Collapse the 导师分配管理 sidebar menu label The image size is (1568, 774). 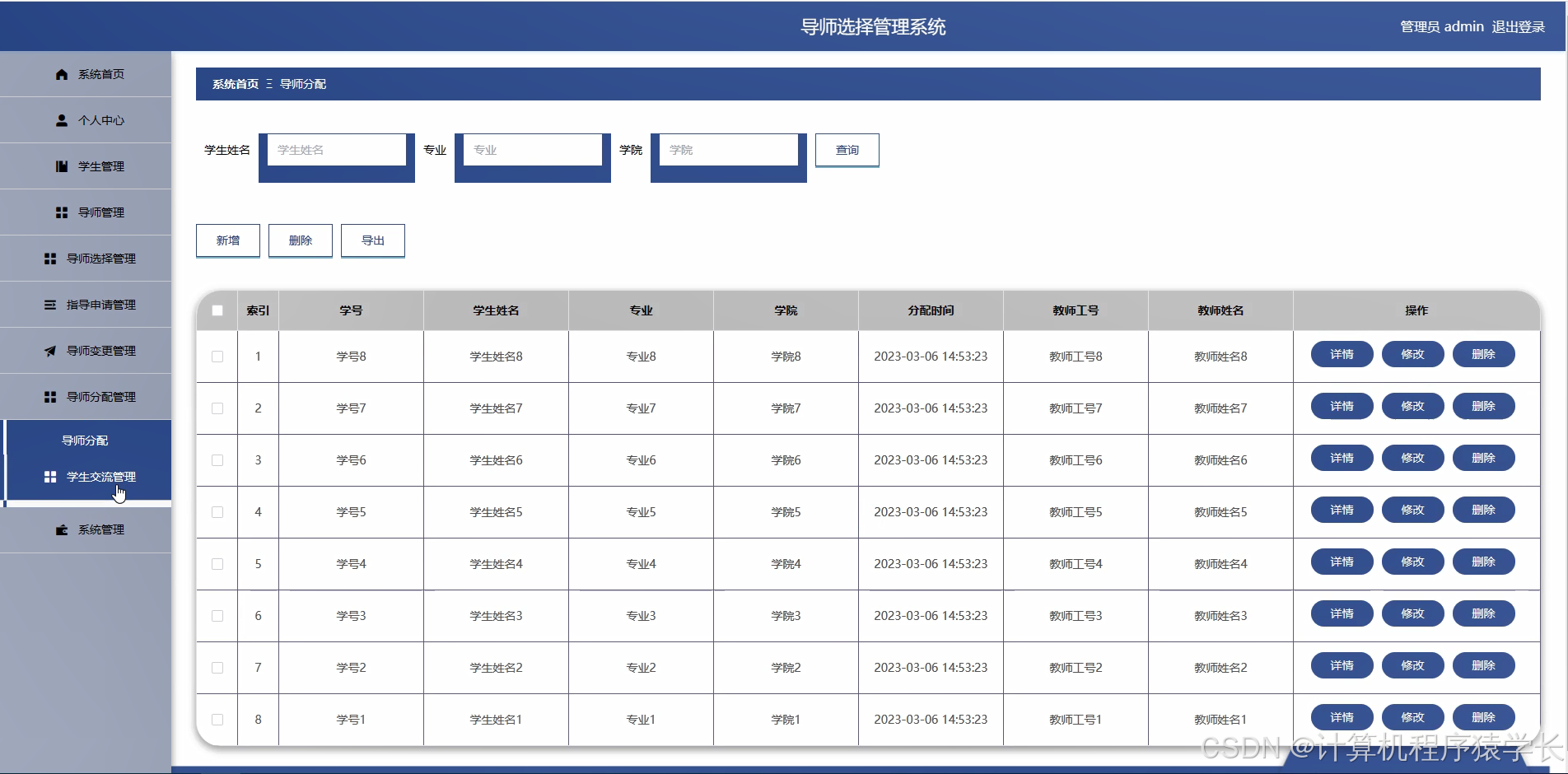pos(101,397)
